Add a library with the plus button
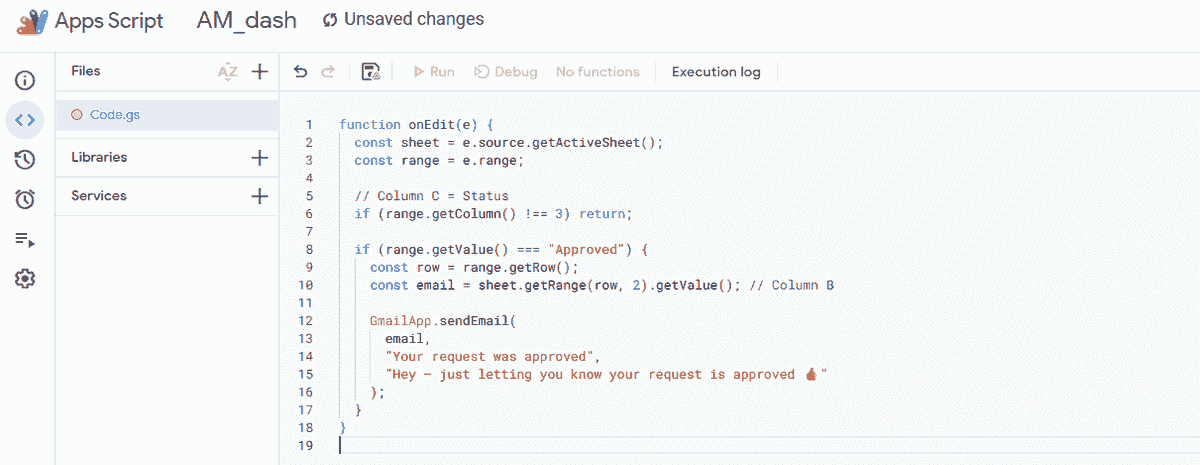Viewport: 1200px width, 465px height. [260, 158]
